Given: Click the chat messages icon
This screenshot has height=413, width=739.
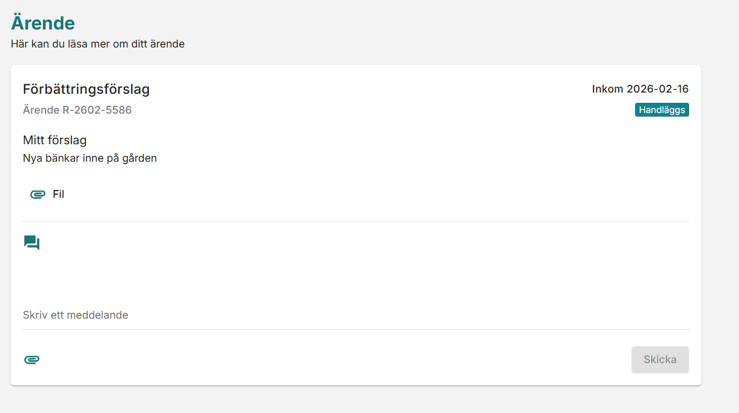Looking at the screenshot, I should (32, 243).
